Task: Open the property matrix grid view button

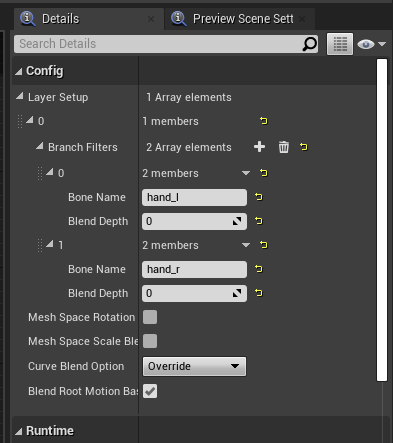Action: pos(340,44)
